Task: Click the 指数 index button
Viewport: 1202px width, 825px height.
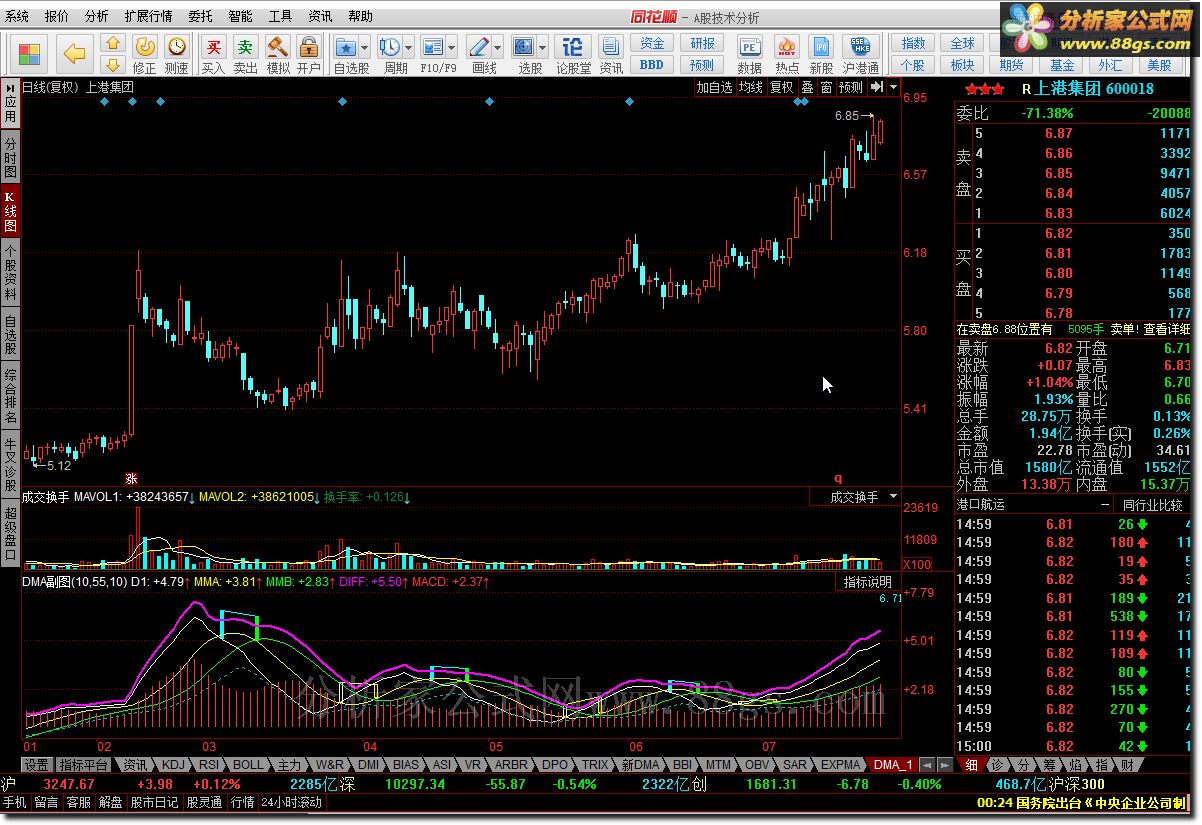Action: (913, 43)
